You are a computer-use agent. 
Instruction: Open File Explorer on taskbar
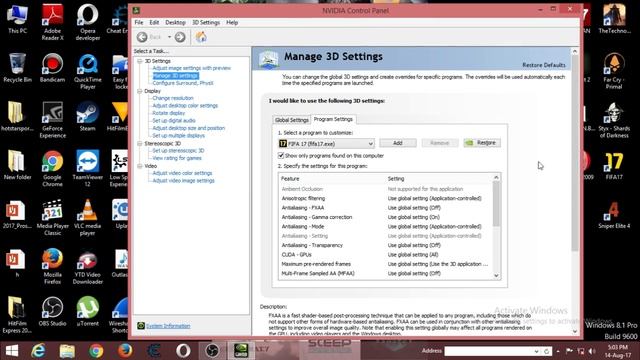click(x=67, y=351)
